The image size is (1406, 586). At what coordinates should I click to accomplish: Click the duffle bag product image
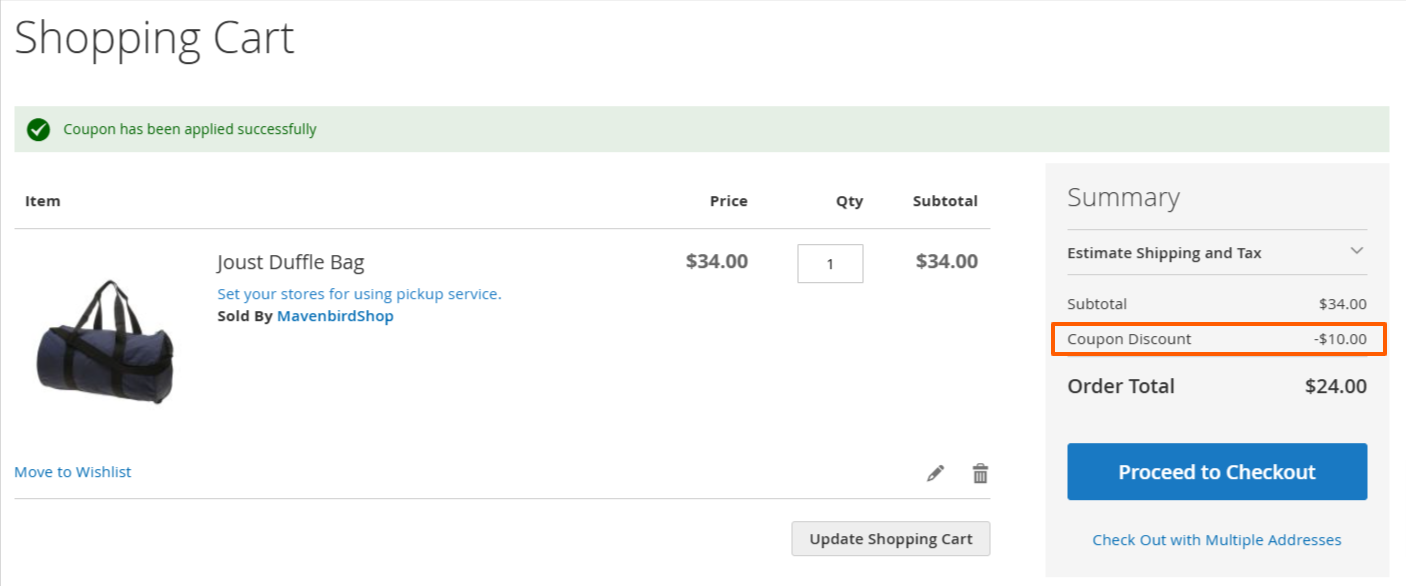(x=103, y=342)
